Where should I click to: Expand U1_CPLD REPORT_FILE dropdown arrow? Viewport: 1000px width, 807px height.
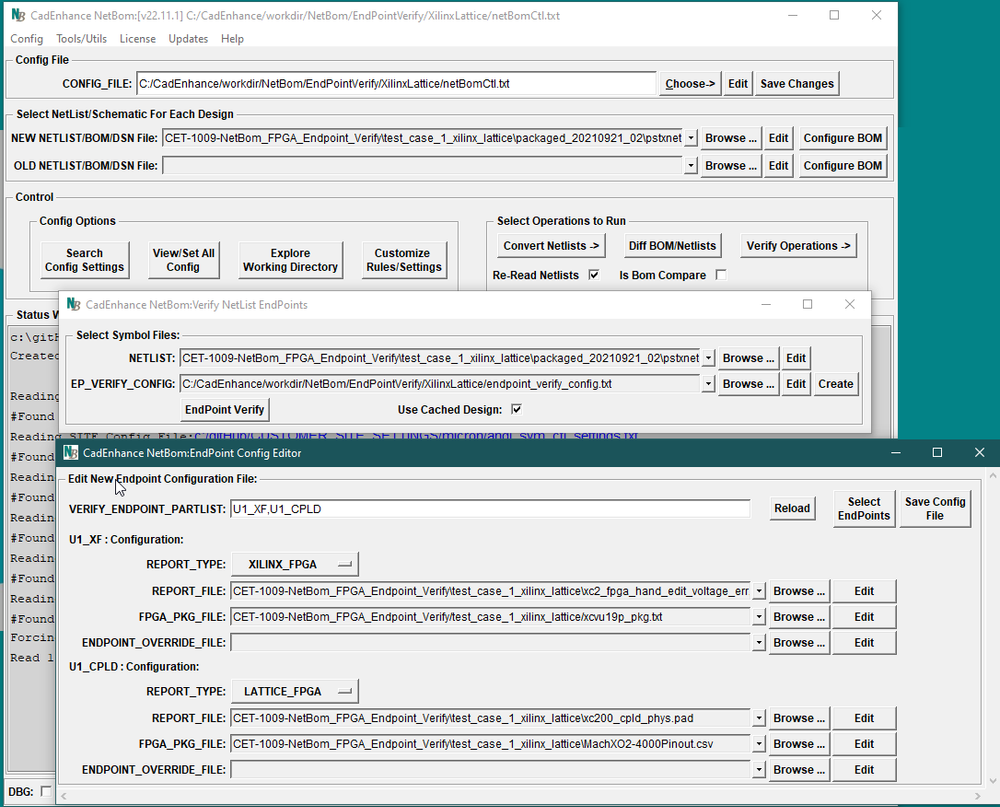click(758, 718)
